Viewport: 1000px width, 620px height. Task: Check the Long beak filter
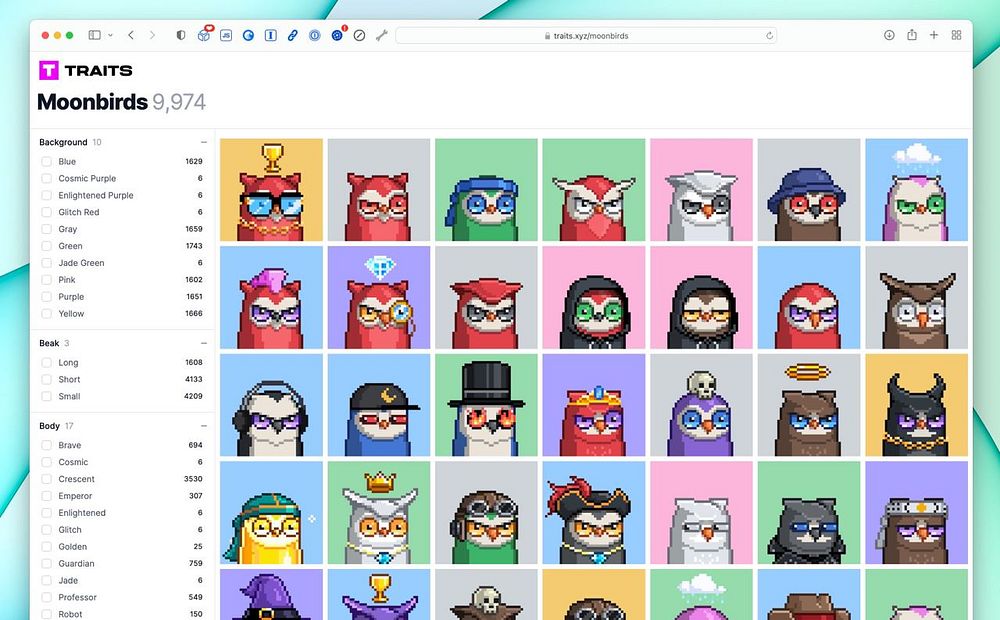coord(47,362)
